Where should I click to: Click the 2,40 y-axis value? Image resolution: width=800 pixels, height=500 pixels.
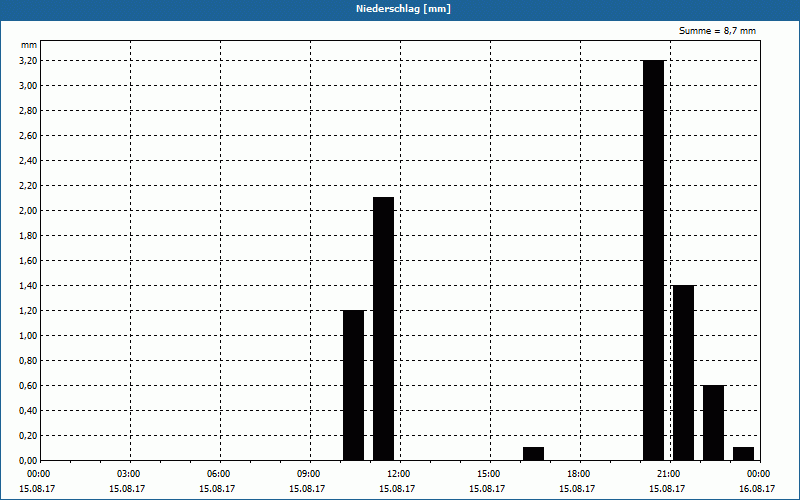tap(28, 161)
